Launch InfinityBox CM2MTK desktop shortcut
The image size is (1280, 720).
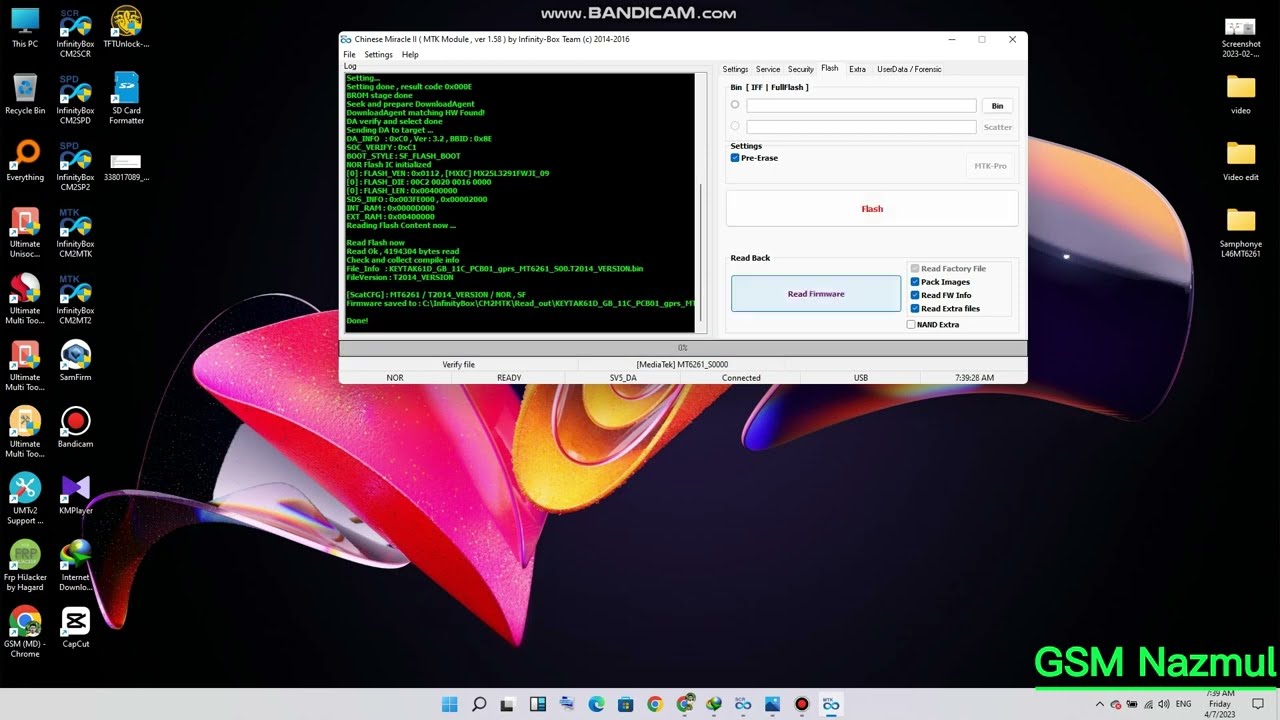point(75,233)
